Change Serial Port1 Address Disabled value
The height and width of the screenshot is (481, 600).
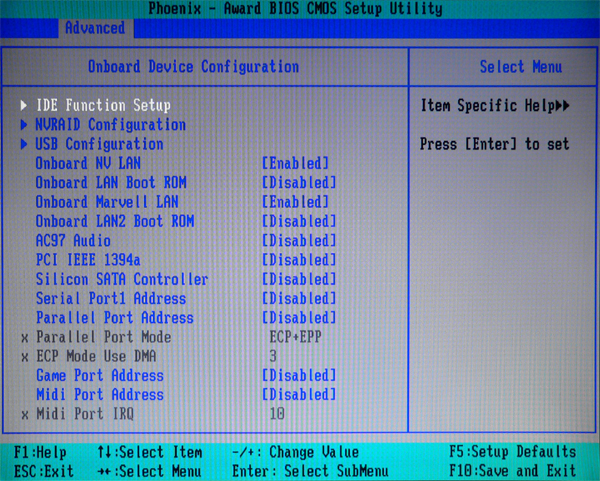(299, 298)
